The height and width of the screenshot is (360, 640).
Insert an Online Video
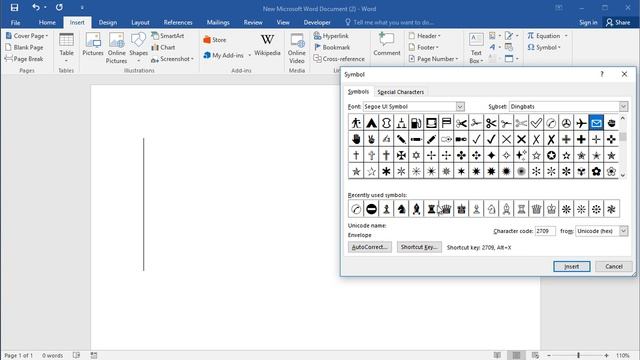click(297, 48)
